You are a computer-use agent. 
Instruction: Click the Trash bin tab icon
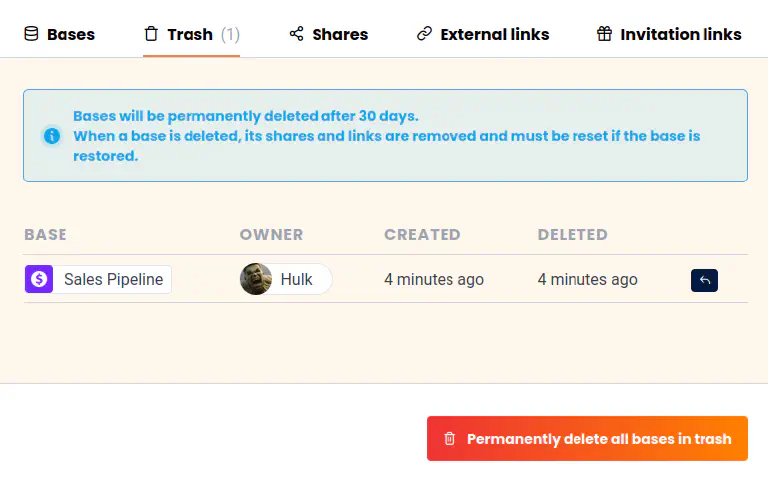(x=152, y=34)
